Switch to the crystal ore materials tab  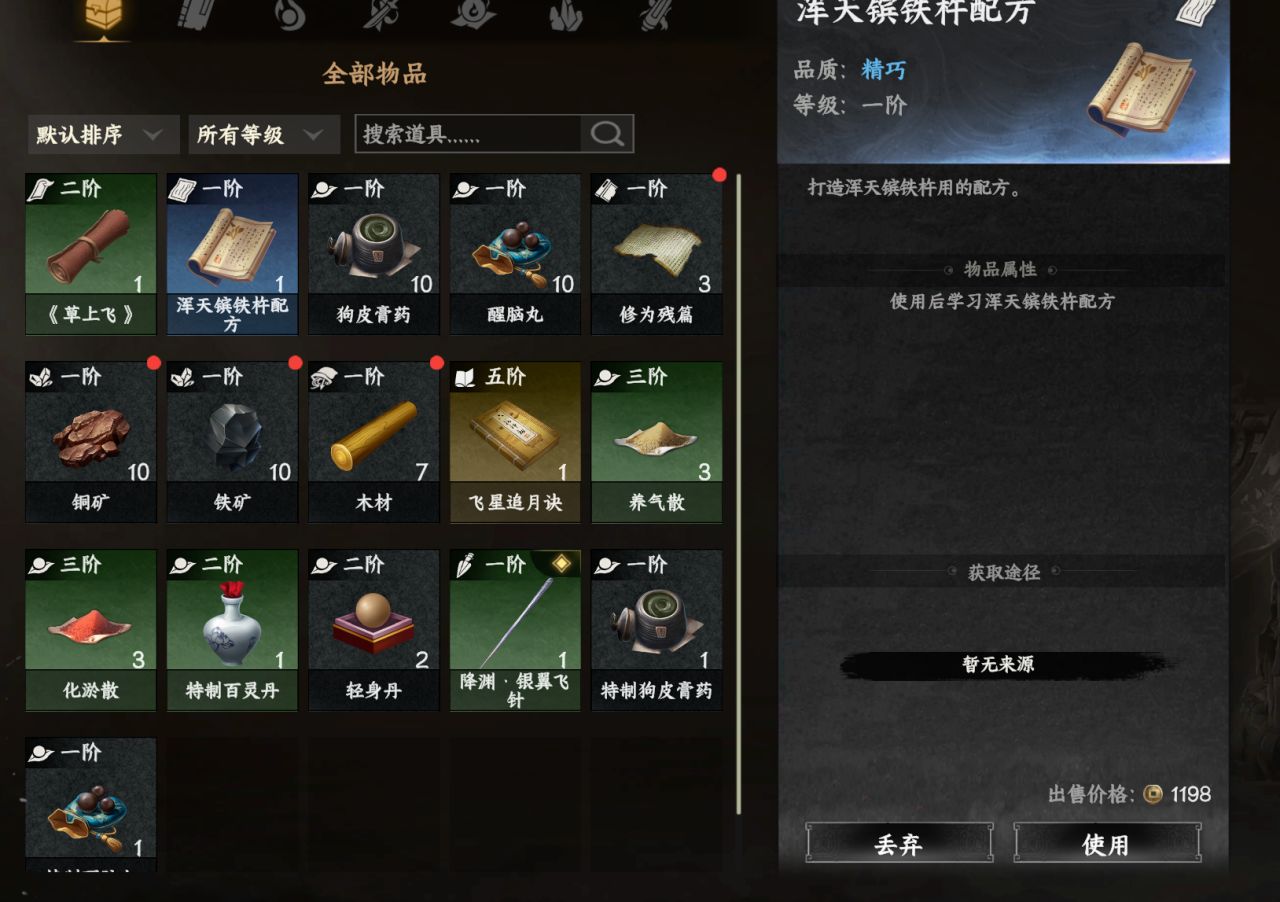point(566,14)
